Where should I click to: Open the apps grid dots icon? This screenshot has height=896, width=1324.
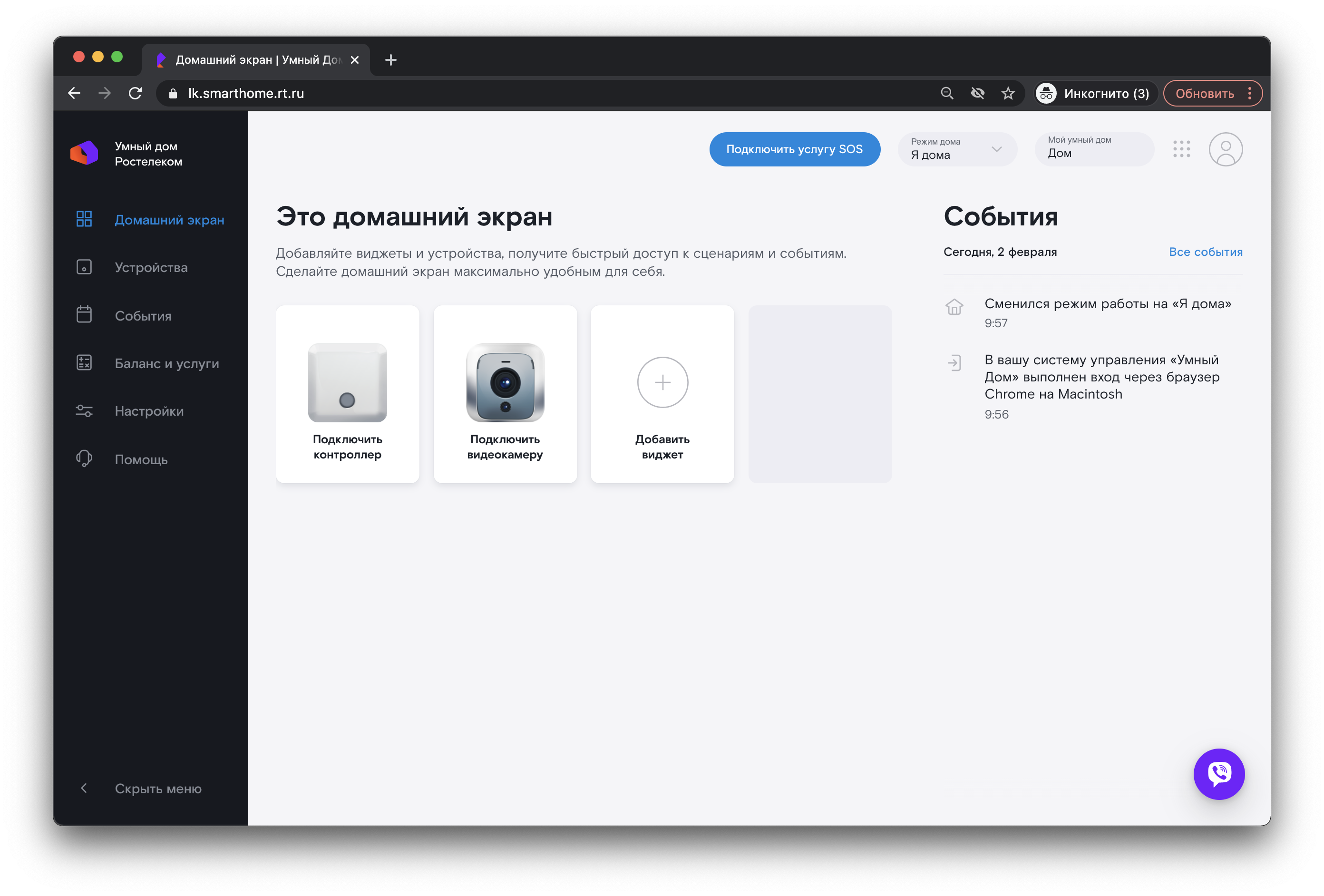pos(1181,149)
